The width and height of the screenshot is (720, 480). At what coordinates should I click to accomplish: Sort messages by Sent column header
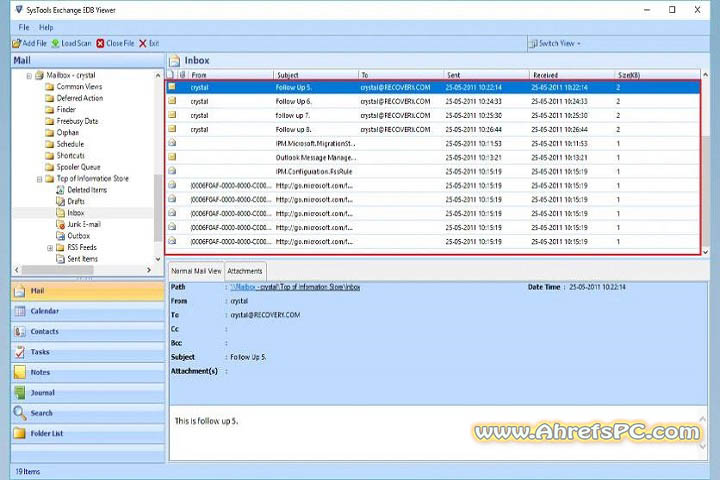coord(487,75)
